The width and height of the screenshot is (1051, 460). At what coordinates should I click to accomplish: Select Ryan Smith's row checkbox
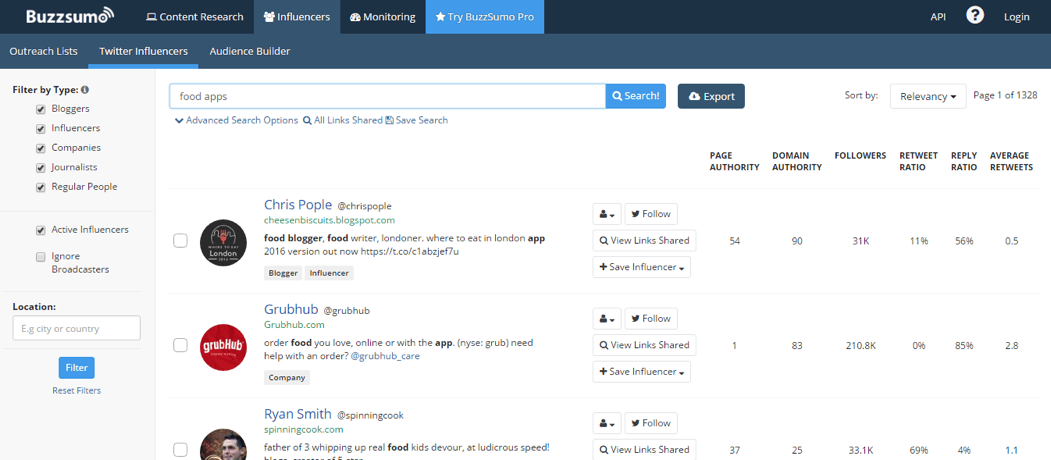pos(180,449)
